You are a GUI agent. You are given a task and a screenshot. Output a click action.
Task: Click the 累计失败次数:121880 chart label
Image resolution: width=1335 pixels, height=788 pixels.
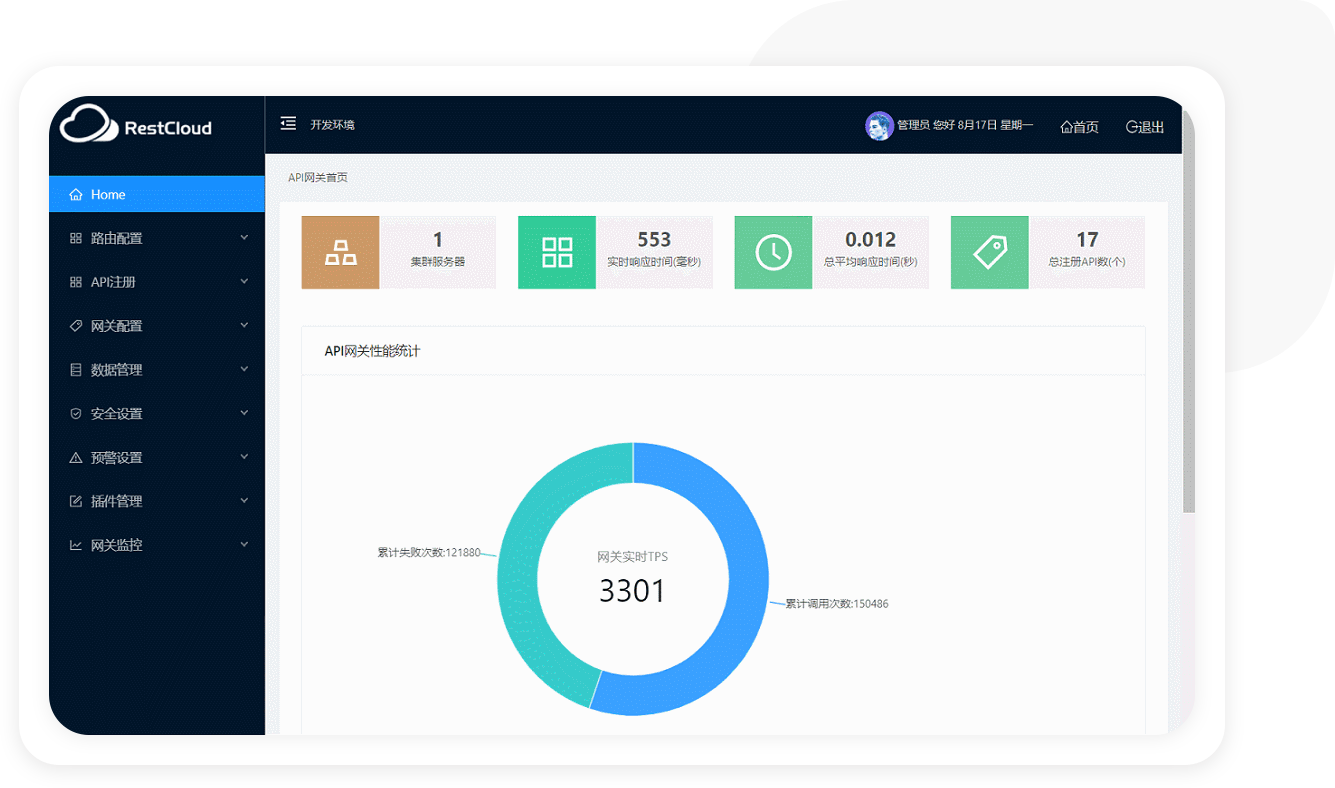pos(429,552)
